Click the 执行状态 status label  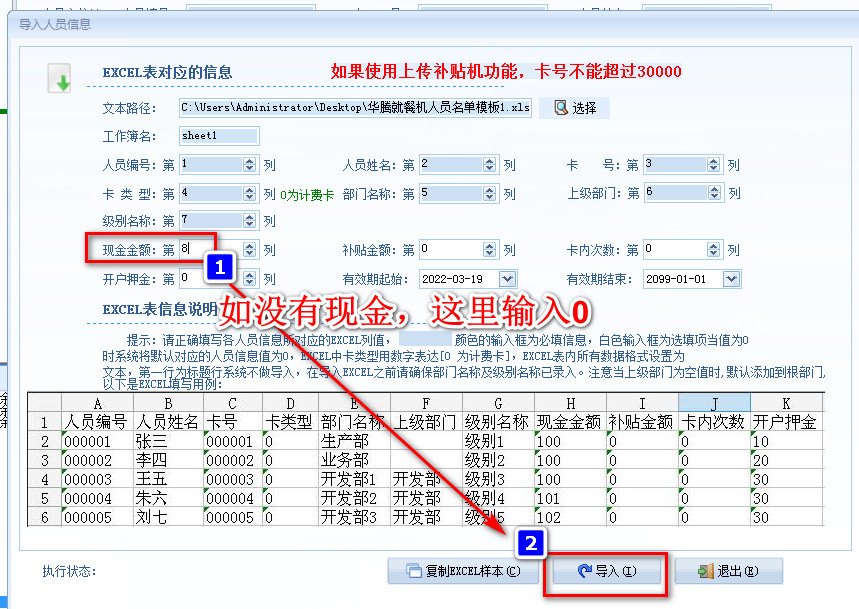point(69,571)
